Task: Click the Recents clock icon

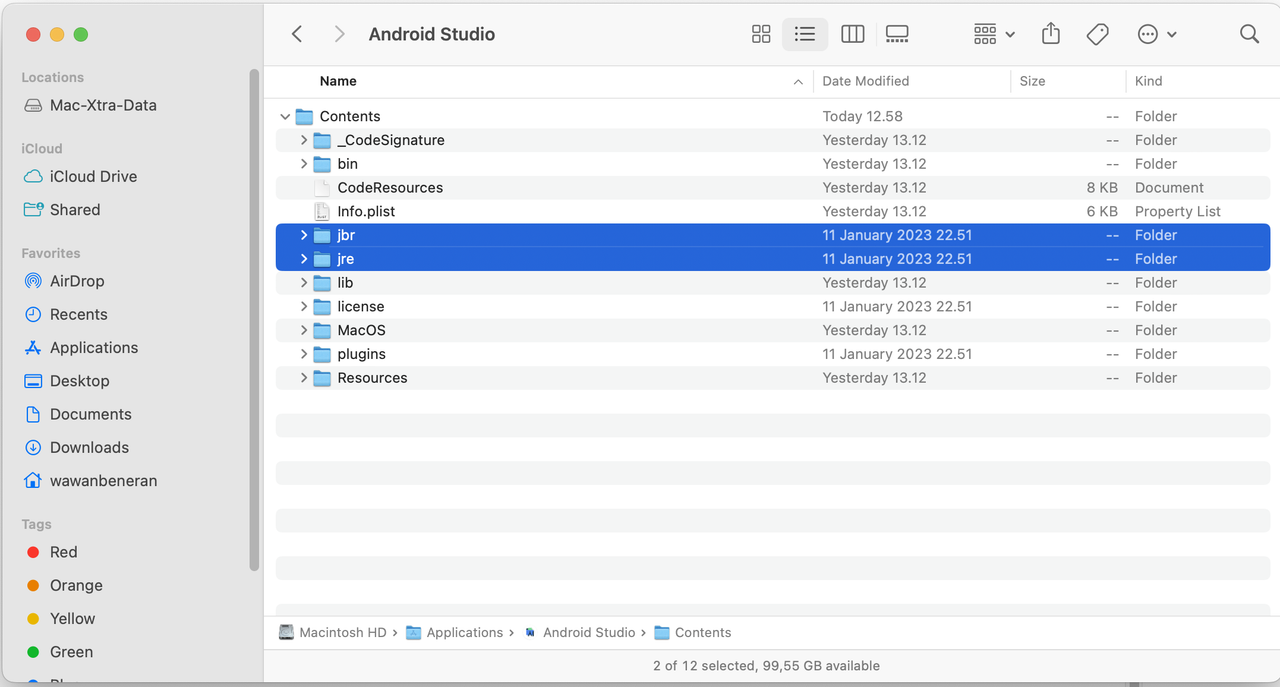Action: click(x=33, y=314)
